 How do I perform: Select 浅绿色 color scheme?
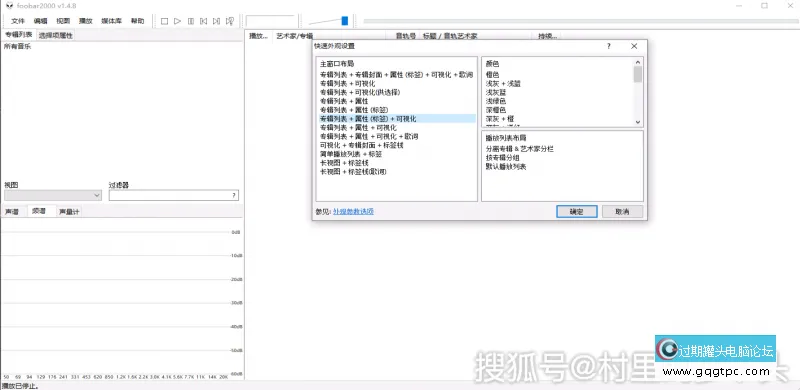tap(496, 101)
